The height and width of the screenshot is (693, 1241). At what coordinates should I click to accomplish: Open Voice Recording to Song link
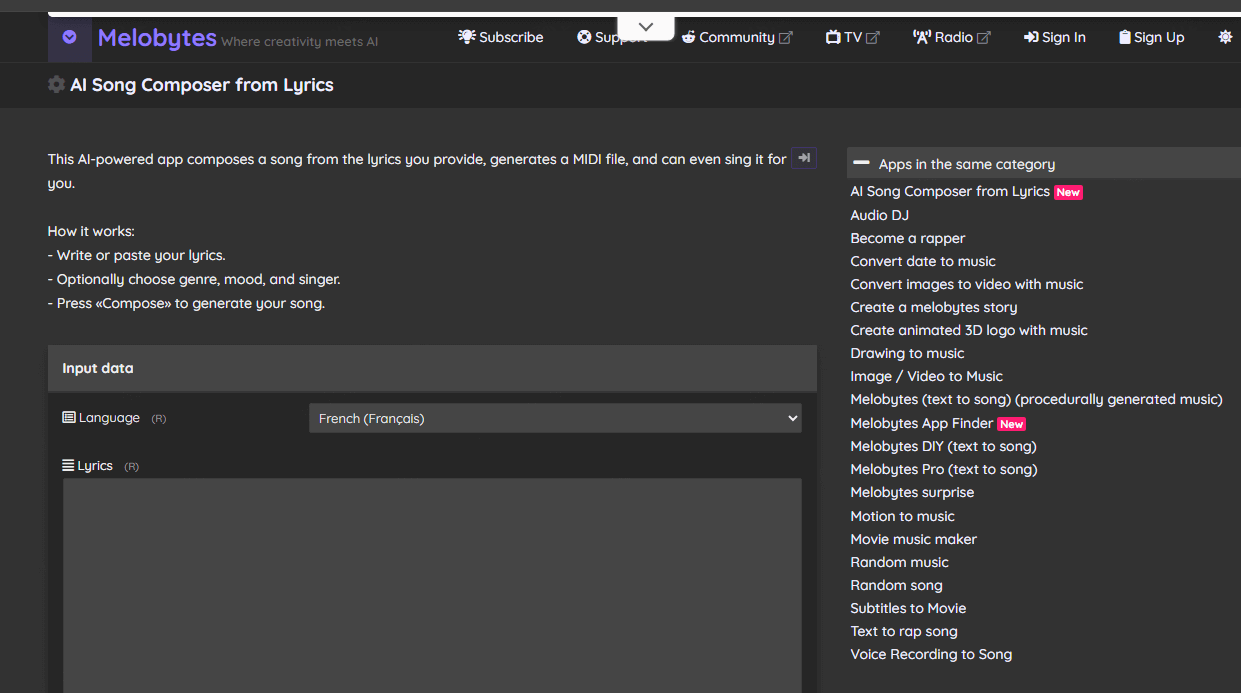click(x=930, y=654)
